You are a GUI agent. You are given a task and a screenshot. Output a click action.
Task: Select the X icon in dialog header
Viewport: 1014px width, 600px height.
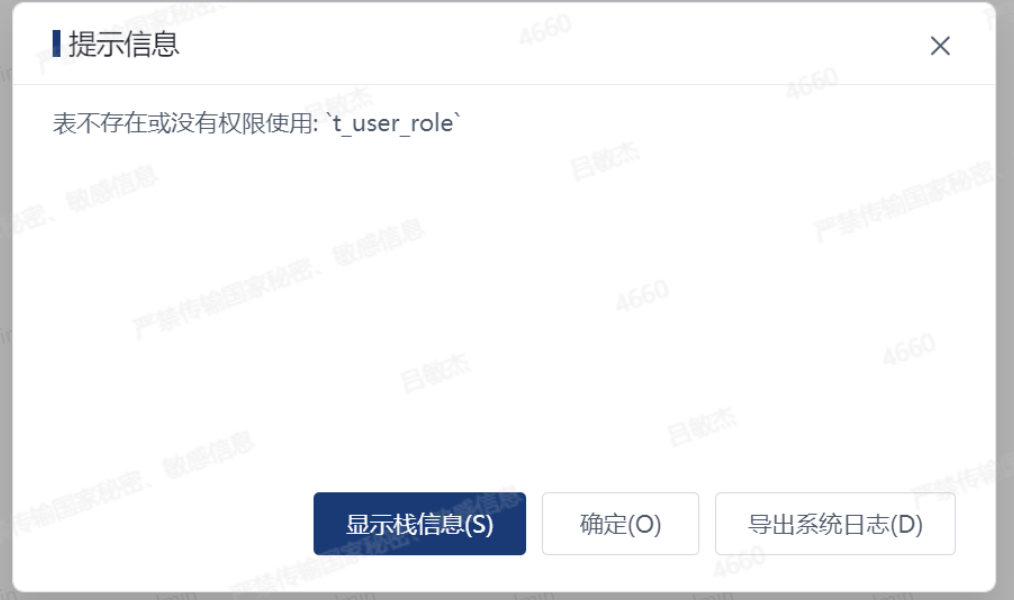940,46
